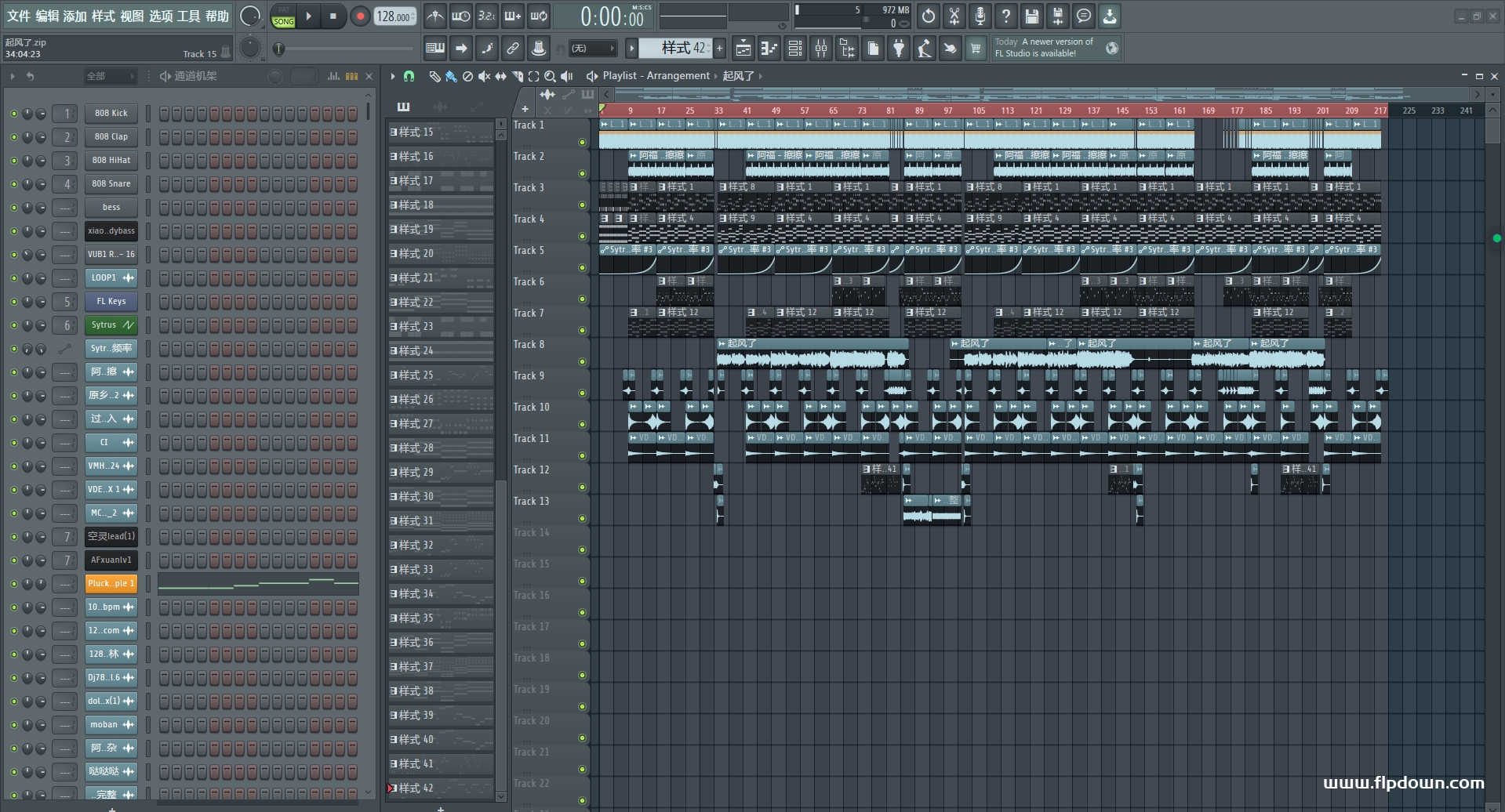Open the plugin picker plug icon

[899, 49]
